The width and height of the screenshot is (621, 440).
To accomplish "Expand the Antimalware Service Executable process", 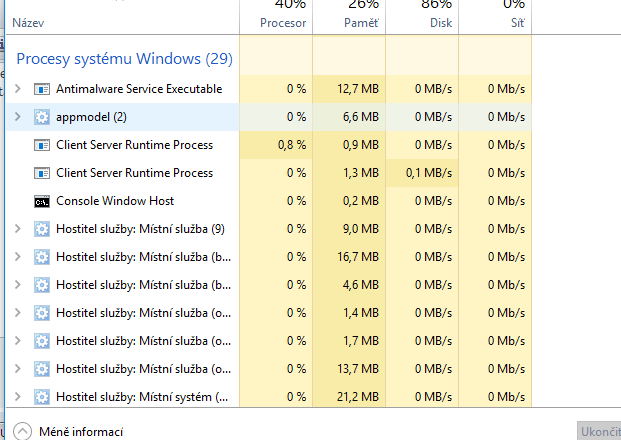I will [x=17, y=89].
